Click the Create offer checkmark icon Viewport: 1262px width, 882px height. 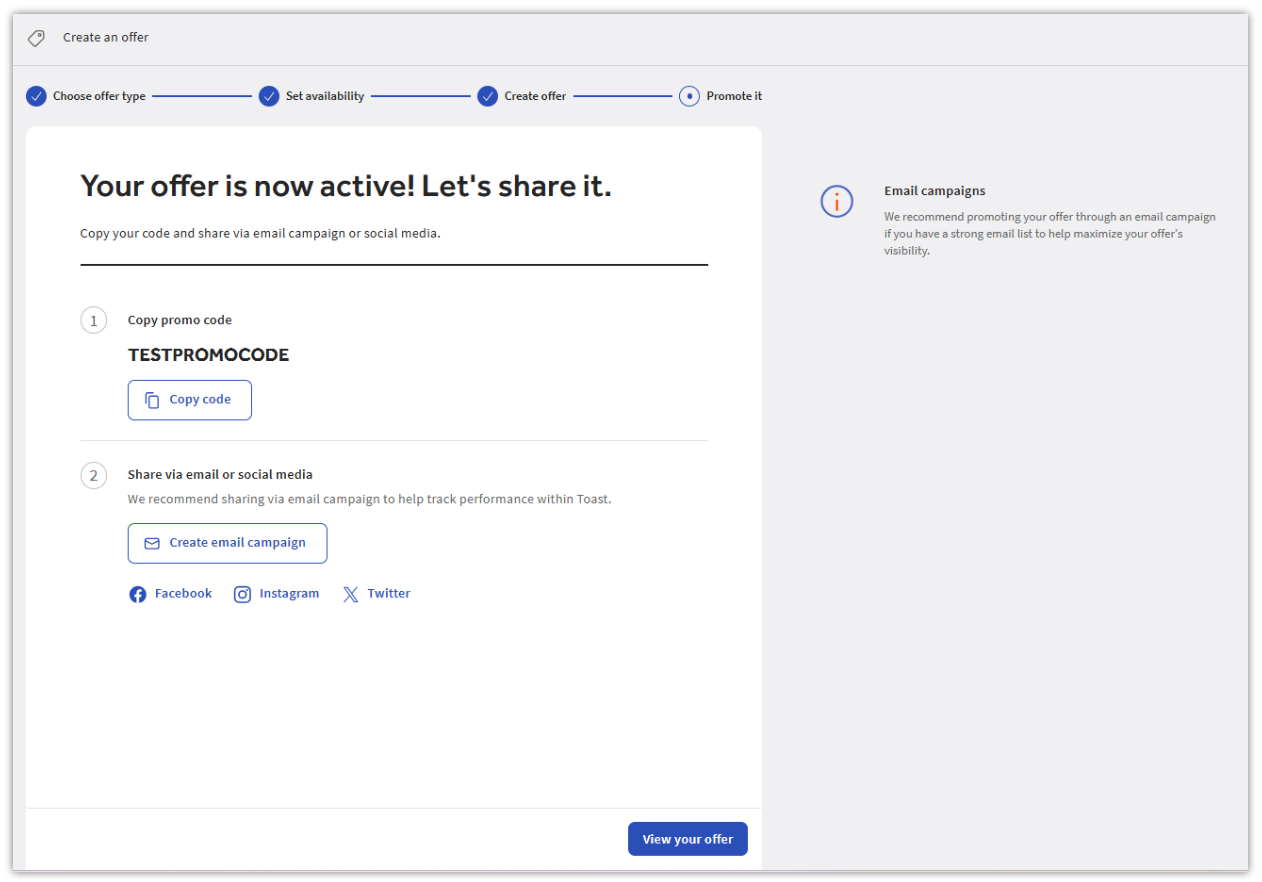[x=488, y=96]
